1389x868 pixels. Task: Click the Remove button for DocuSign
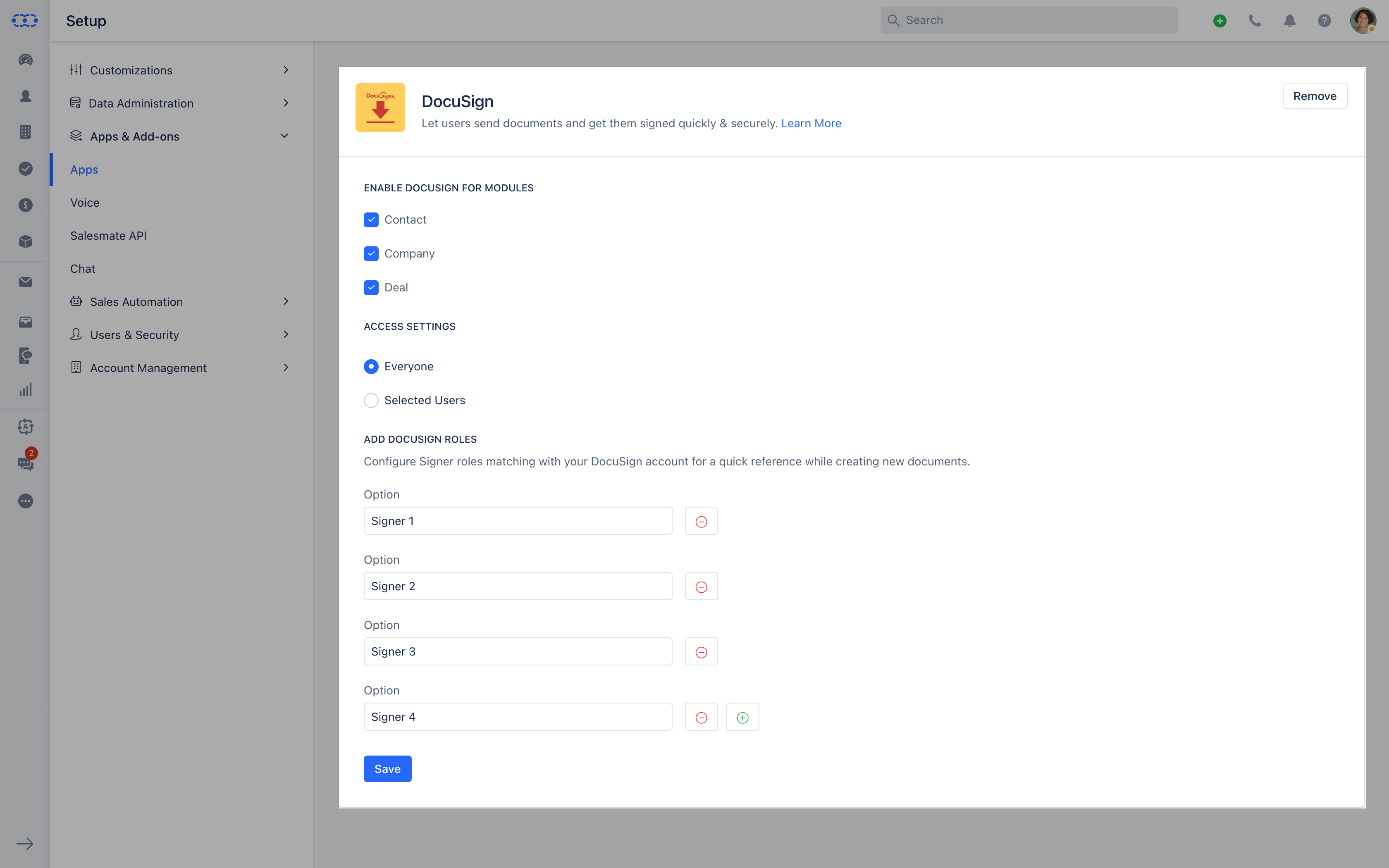(x=1315, y=96)
